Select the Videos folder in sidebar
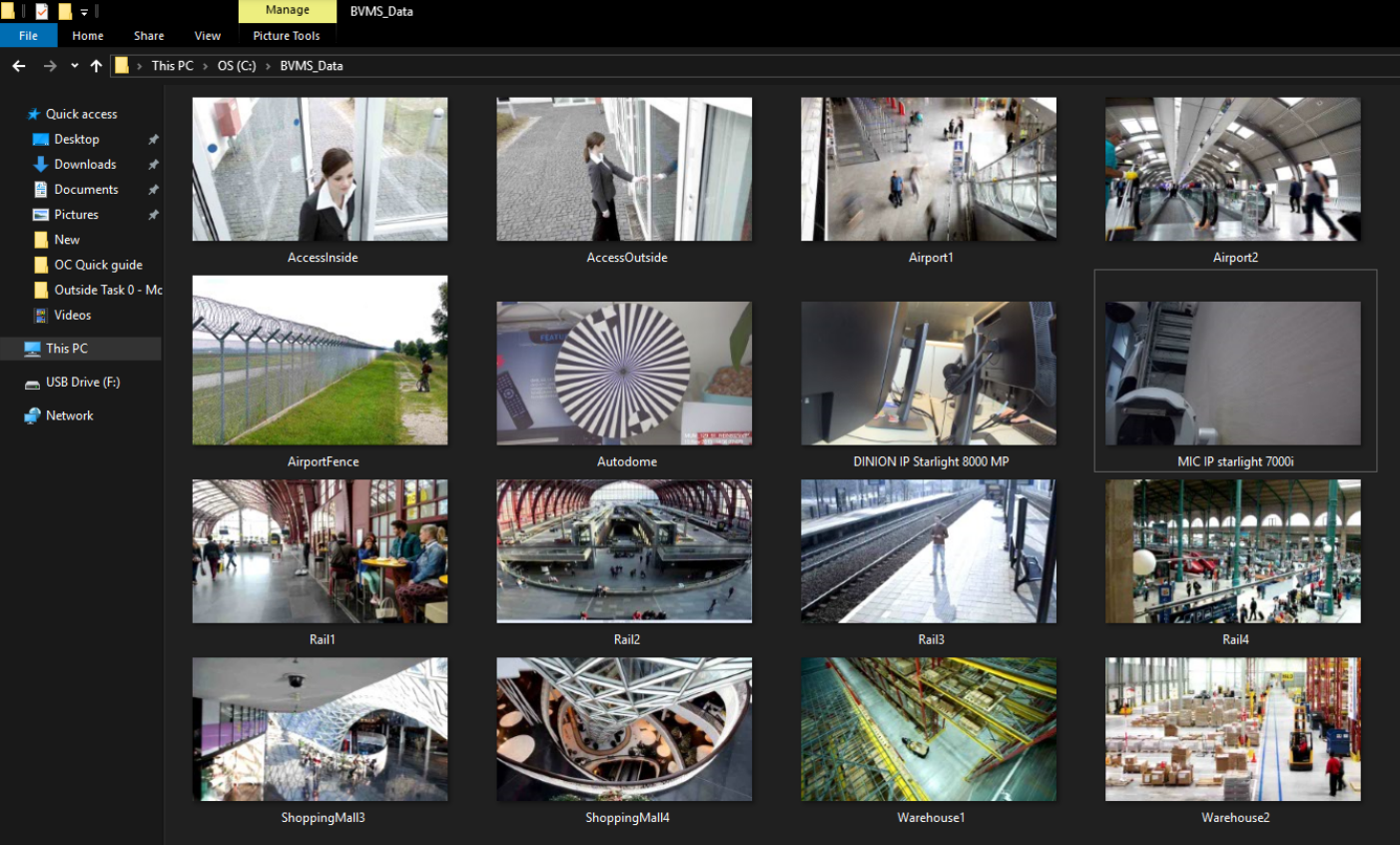 click(x=72, y=316)
